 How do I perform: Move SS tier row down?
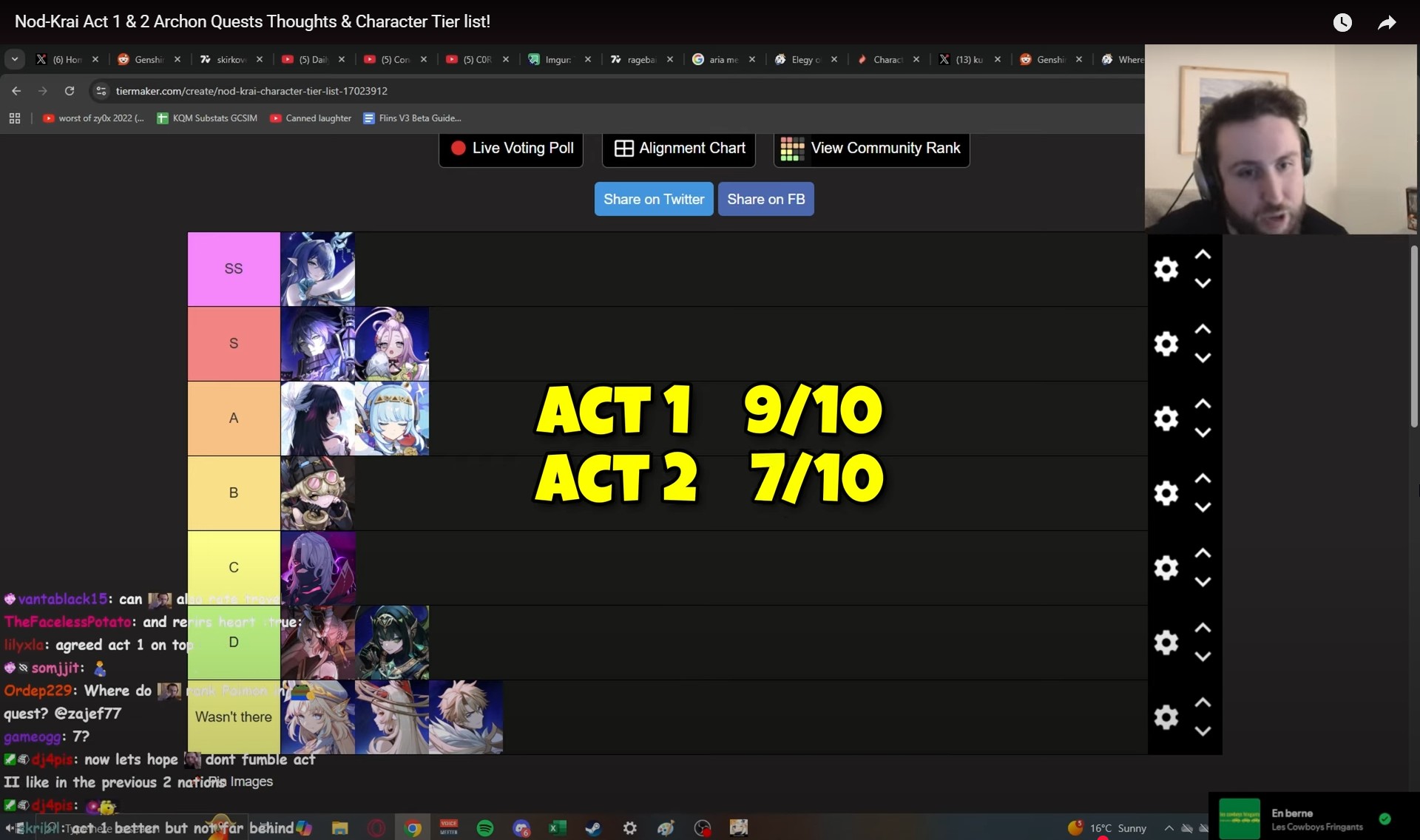[1203, 283]
